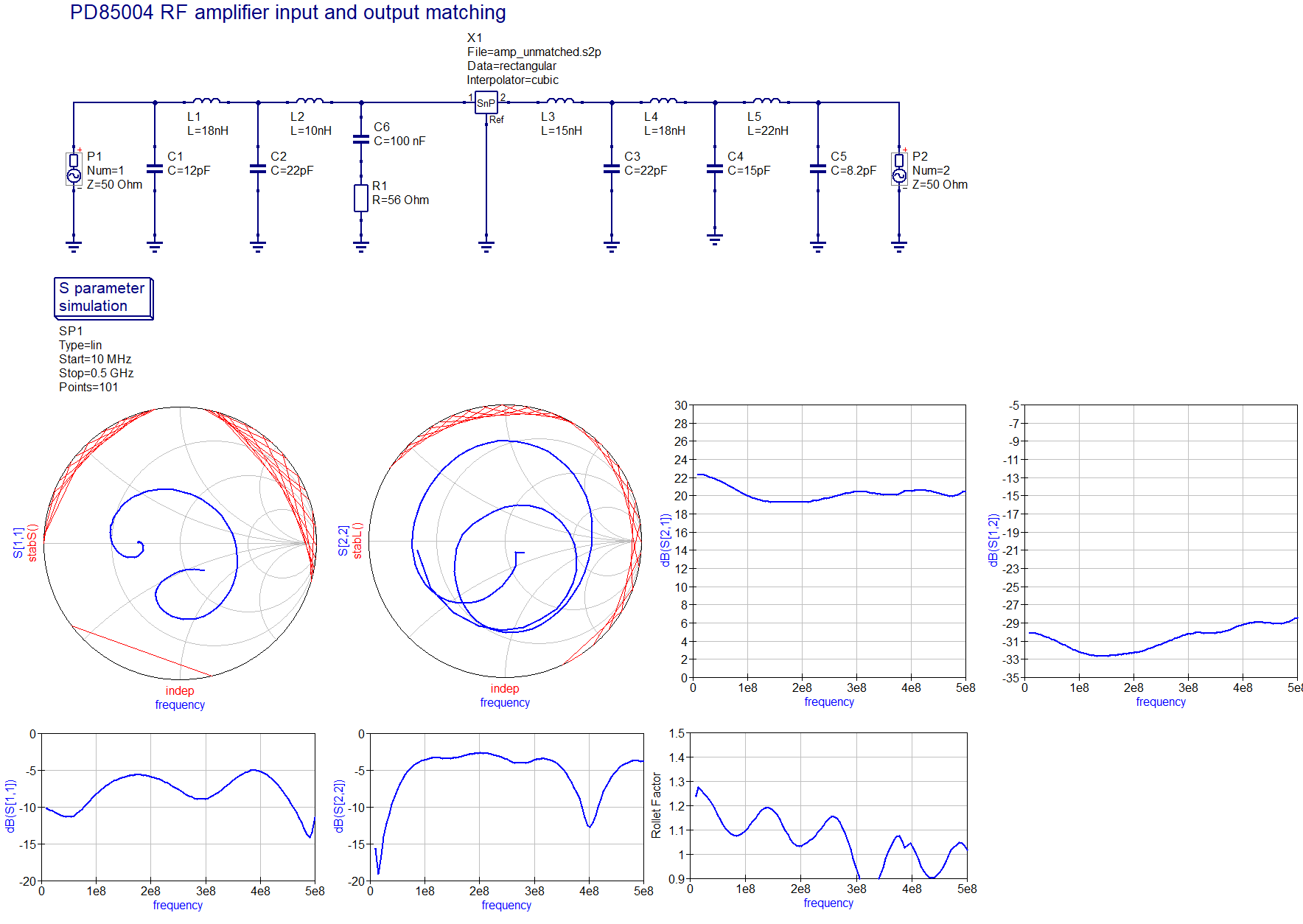1303x924 pixels.
Task: Select capacitor C5 symbol
Action: pos(818,169)
